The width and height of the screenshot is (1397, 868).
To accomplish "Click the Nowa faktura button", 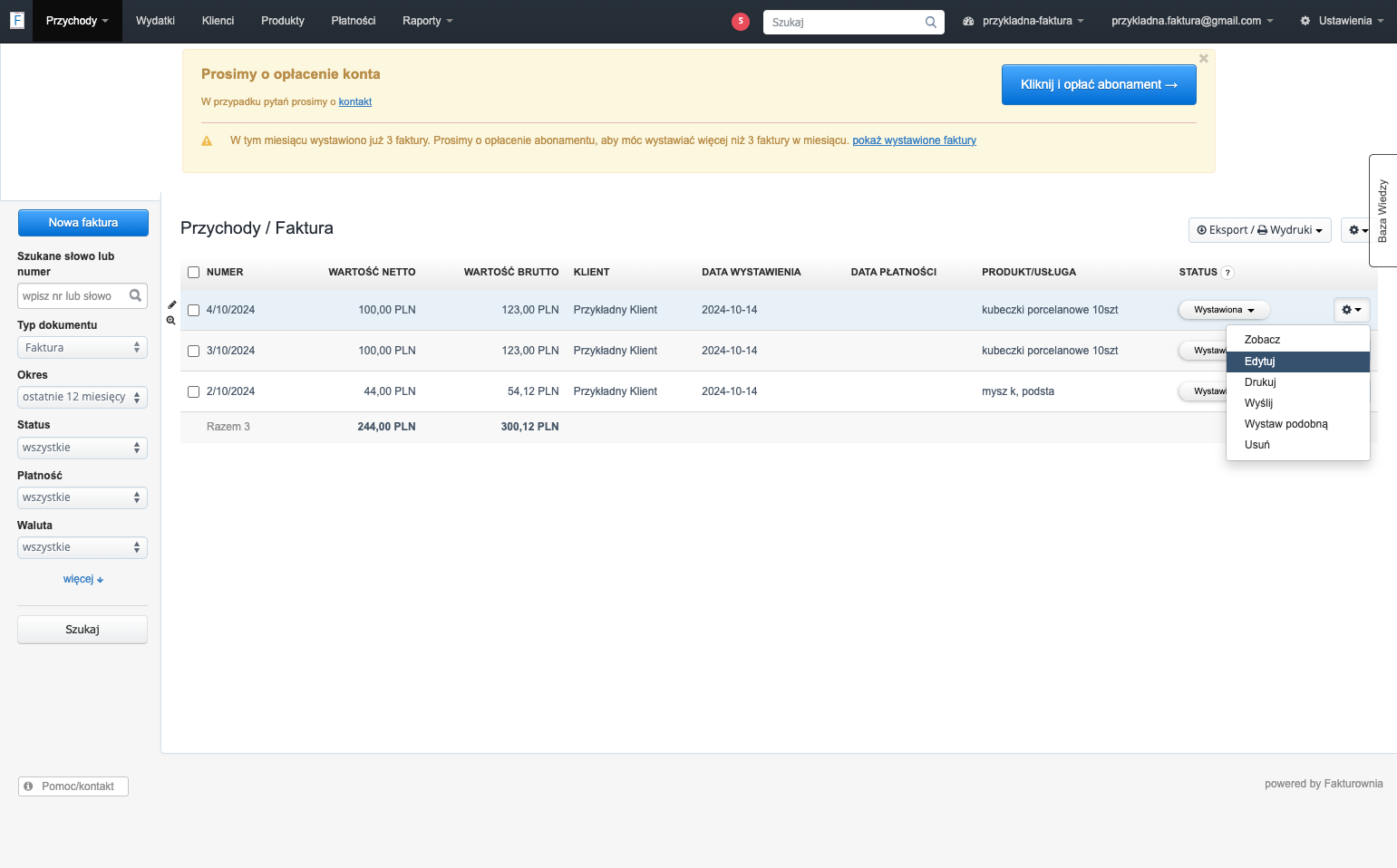I will click(x=83, y=223).
